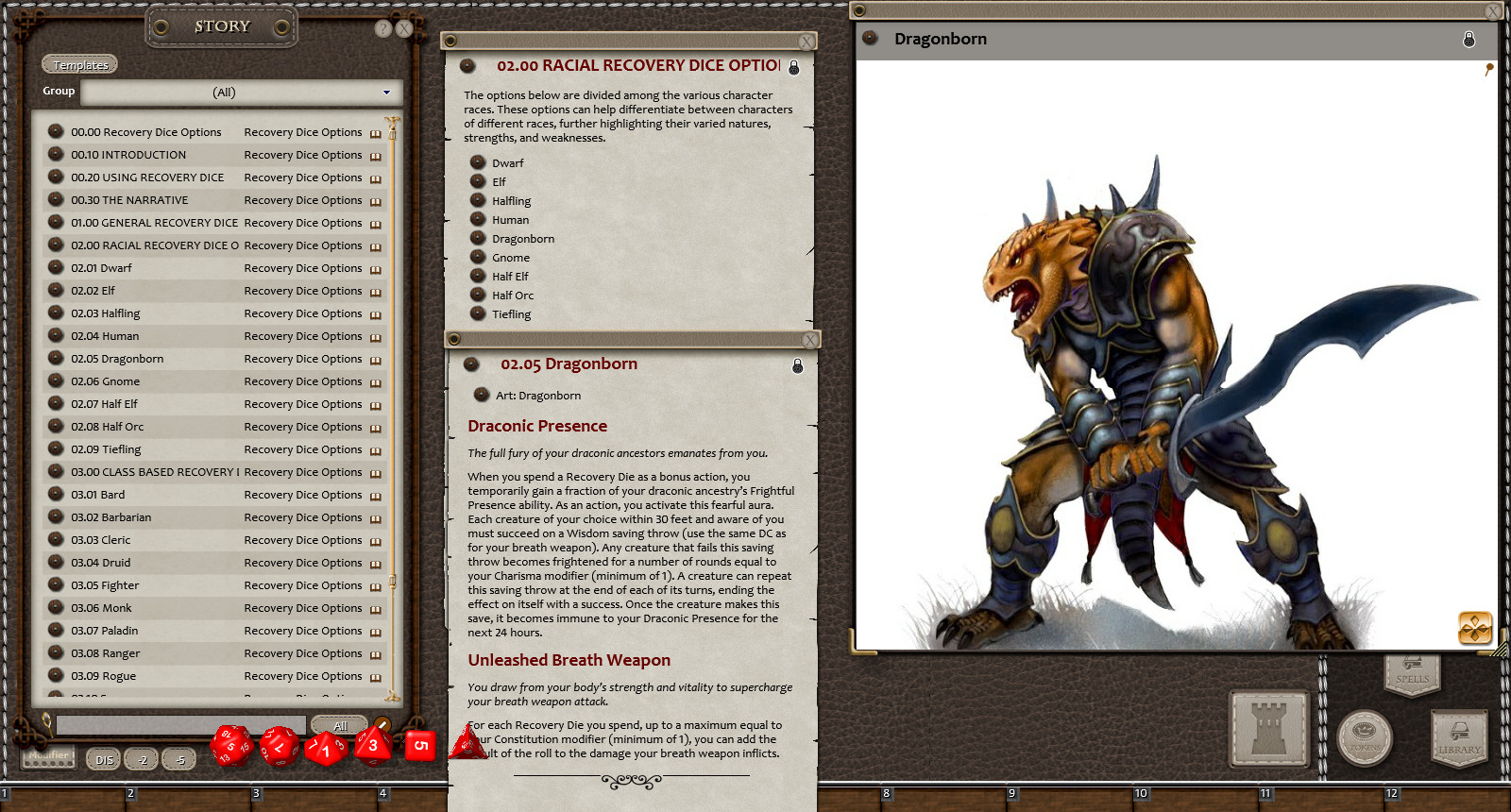Open the Art: Dragonborn image link
The width and height of the screenshot is (1511, 812).
tap(537, 396)
